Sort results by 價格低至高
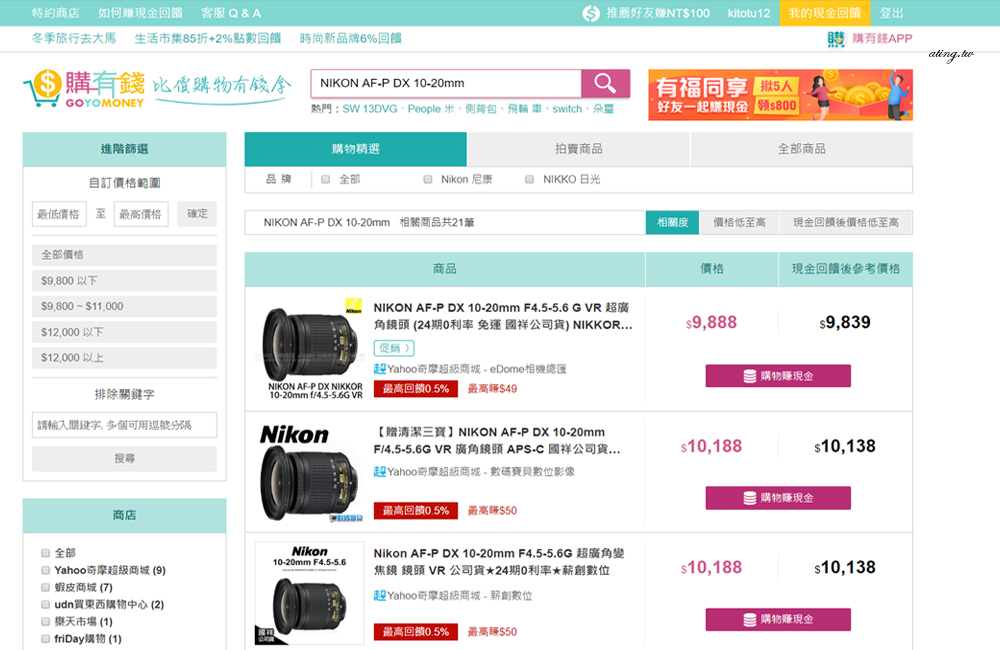The width and height of the screenshot is (1000, 650). click(739, 222)
